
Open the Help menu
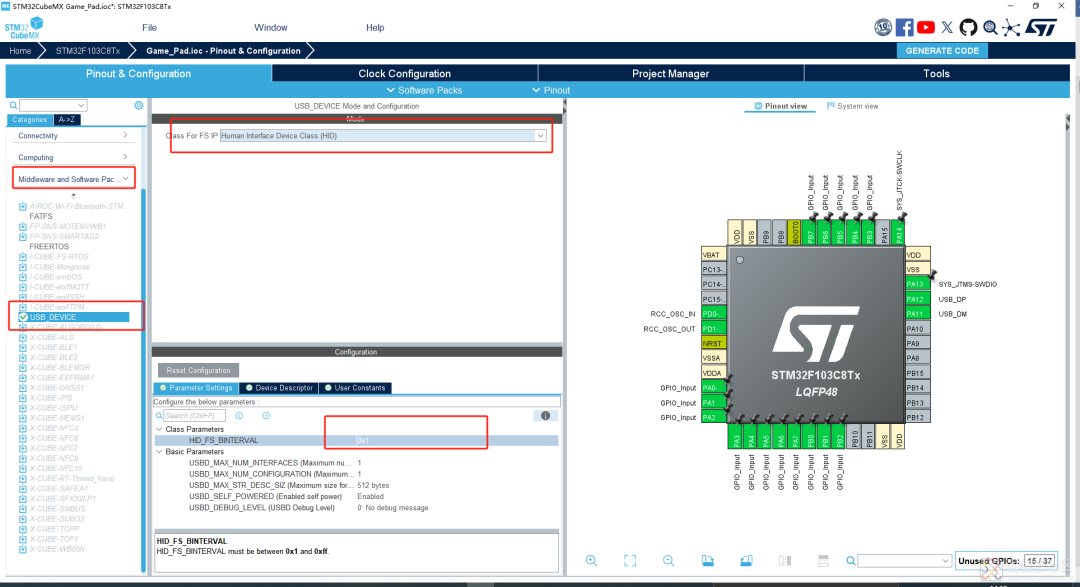pos(375,28)
